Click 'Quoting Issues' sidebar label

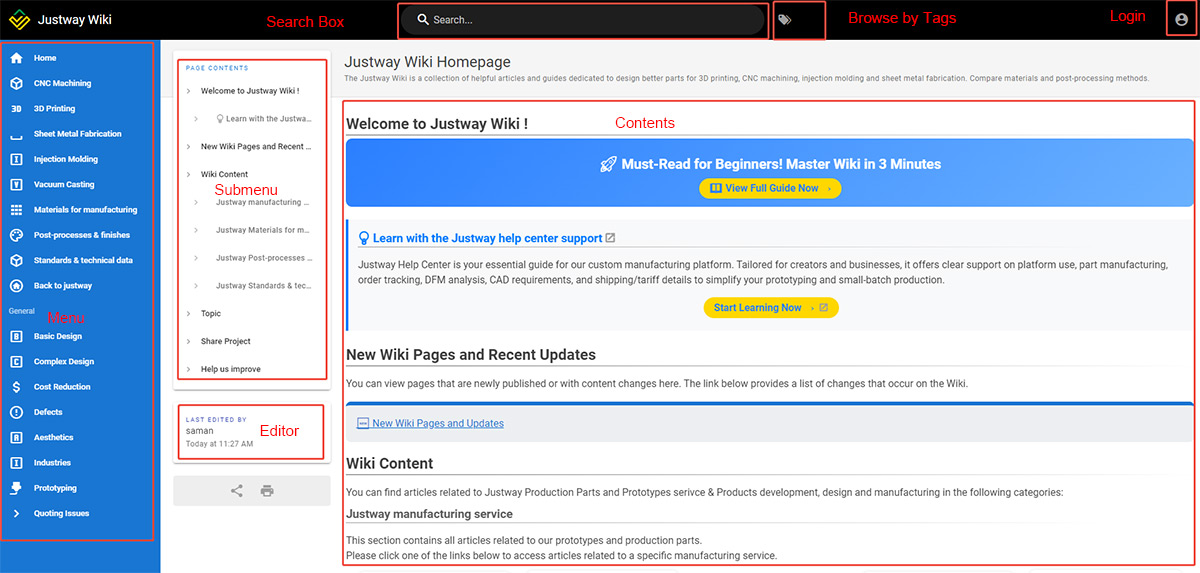pos(61,513)
